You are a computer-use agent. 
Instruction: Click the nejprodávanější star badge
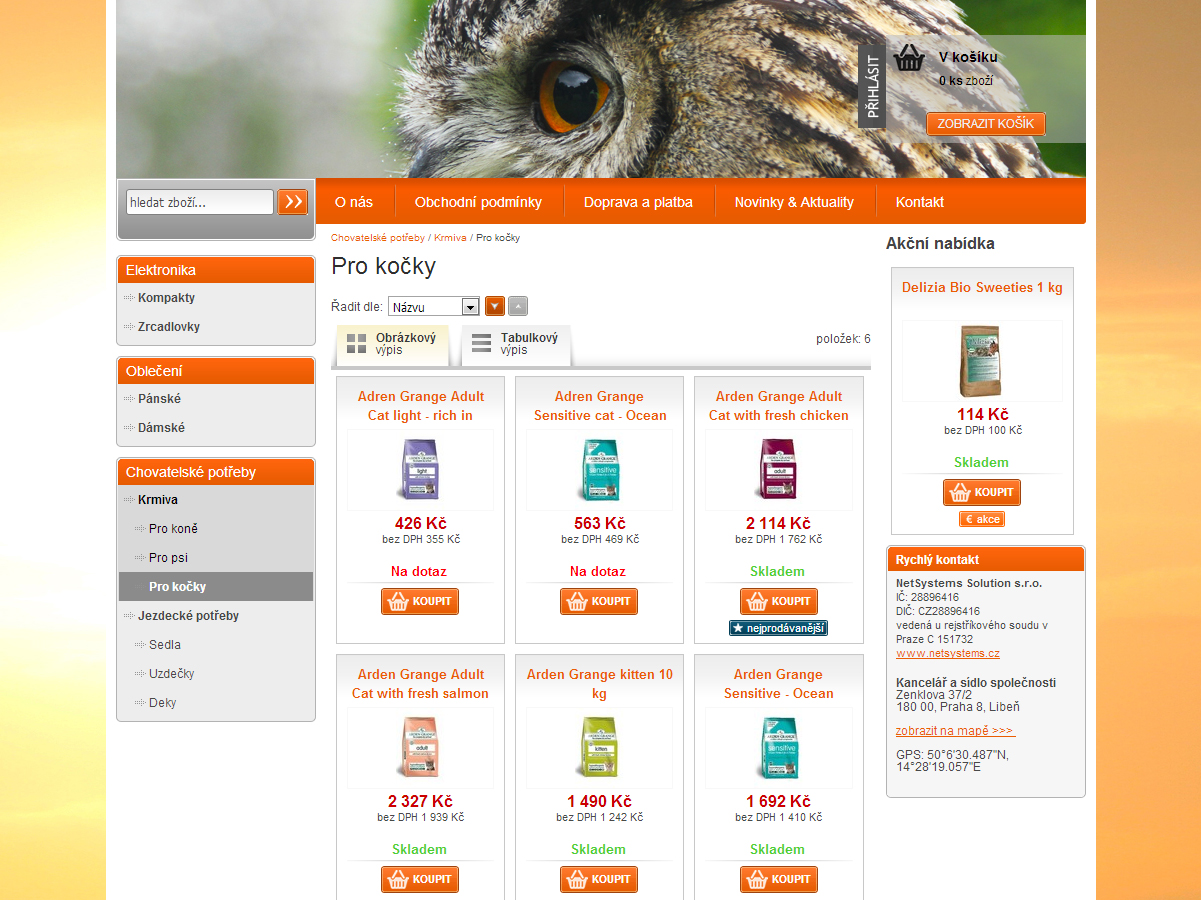click(x=778, y=628)
